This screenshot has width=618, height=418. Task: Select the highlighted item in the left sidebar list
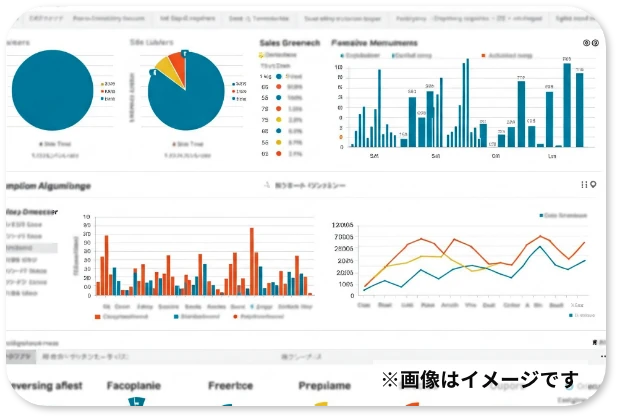[30, 247]
